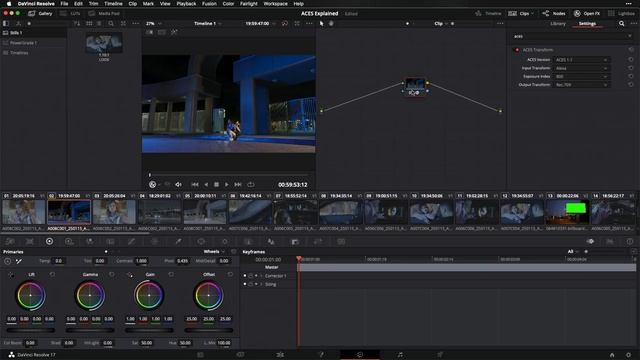Image resolution: width=640 pixels, height=360 pixels.
Task: Open the Fusion menu
Action: point(209,4)
